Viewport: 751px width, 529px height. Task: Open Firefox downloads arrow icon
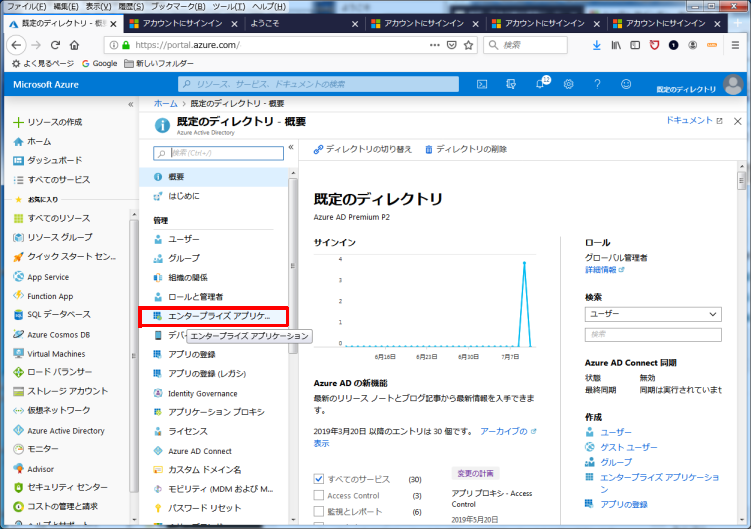point(597,45)
